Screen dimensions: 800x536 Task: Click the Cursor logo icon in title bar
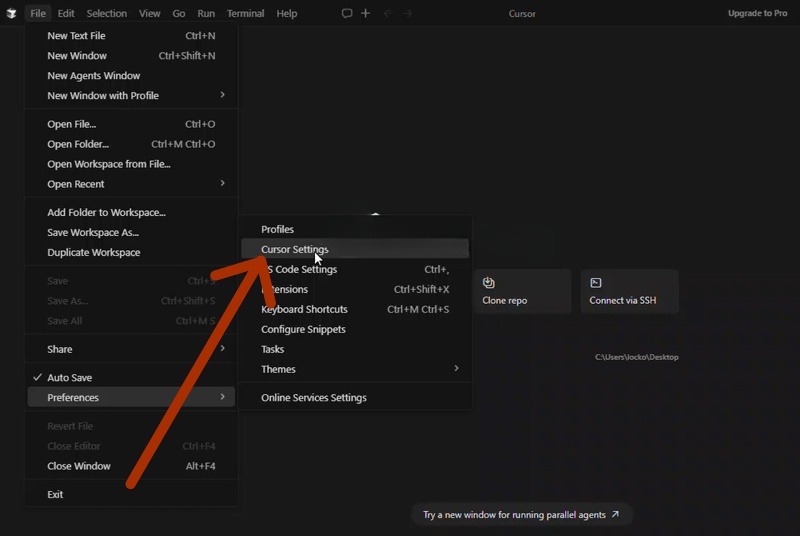click(x=11, y=14)
